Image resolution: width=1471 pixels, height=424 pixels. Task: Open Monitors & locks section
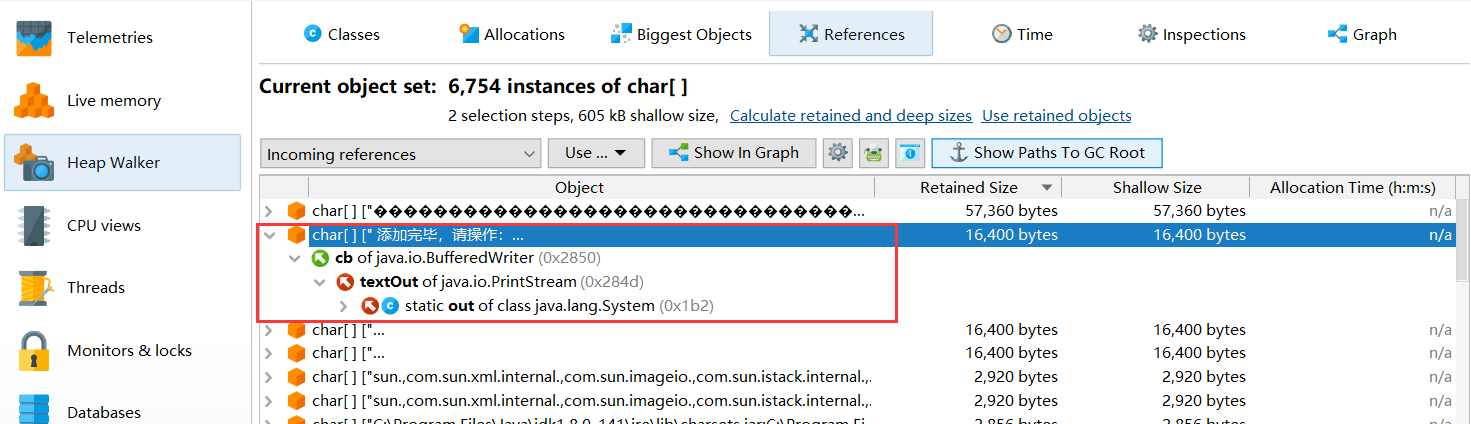(x=122, y=350)
